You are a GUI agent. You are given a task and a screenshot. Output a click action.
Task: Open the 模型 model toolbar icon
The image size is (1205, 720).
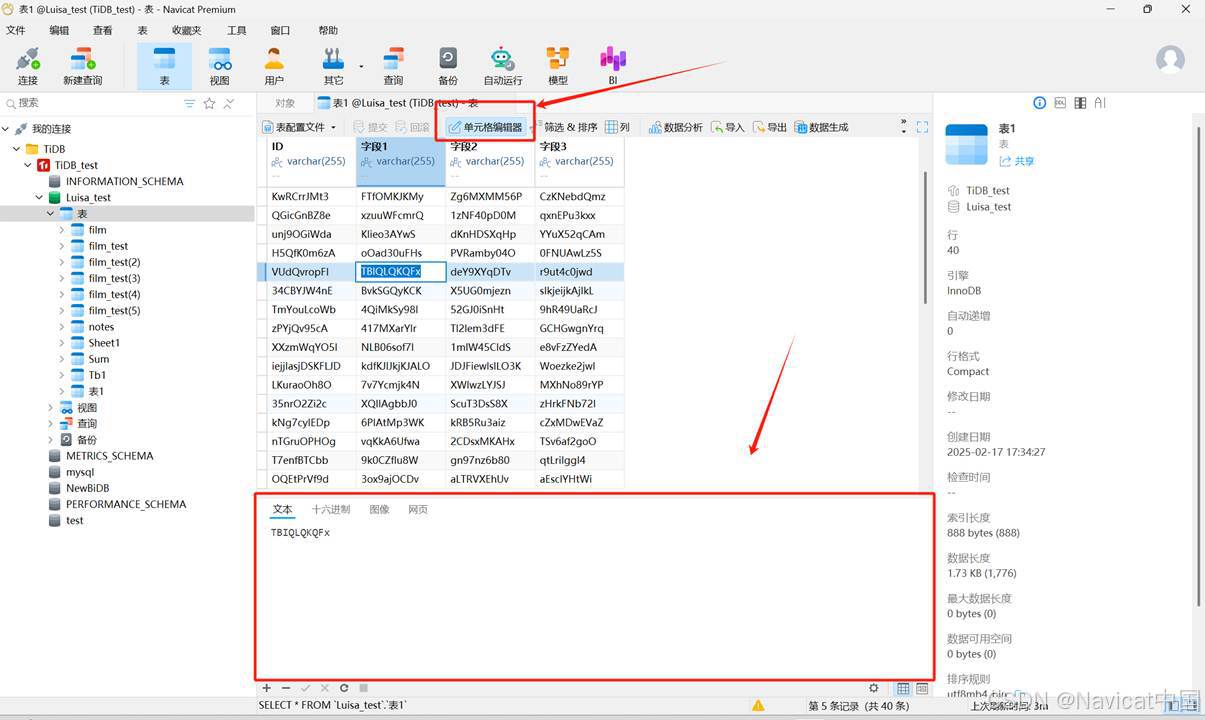pyautogui.click(x=557, y=66)
